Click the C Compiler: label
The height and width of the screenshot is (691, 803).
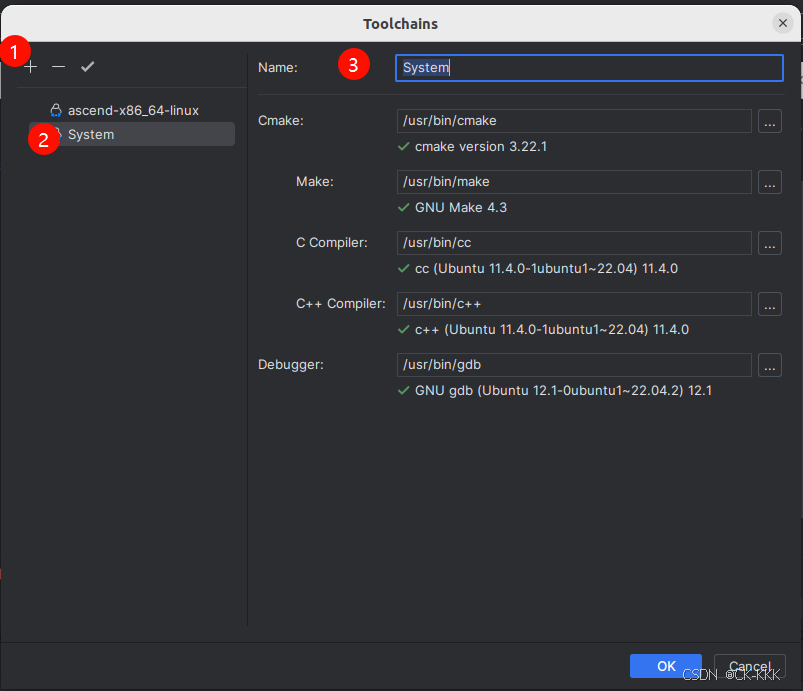[x=332, y=243]
